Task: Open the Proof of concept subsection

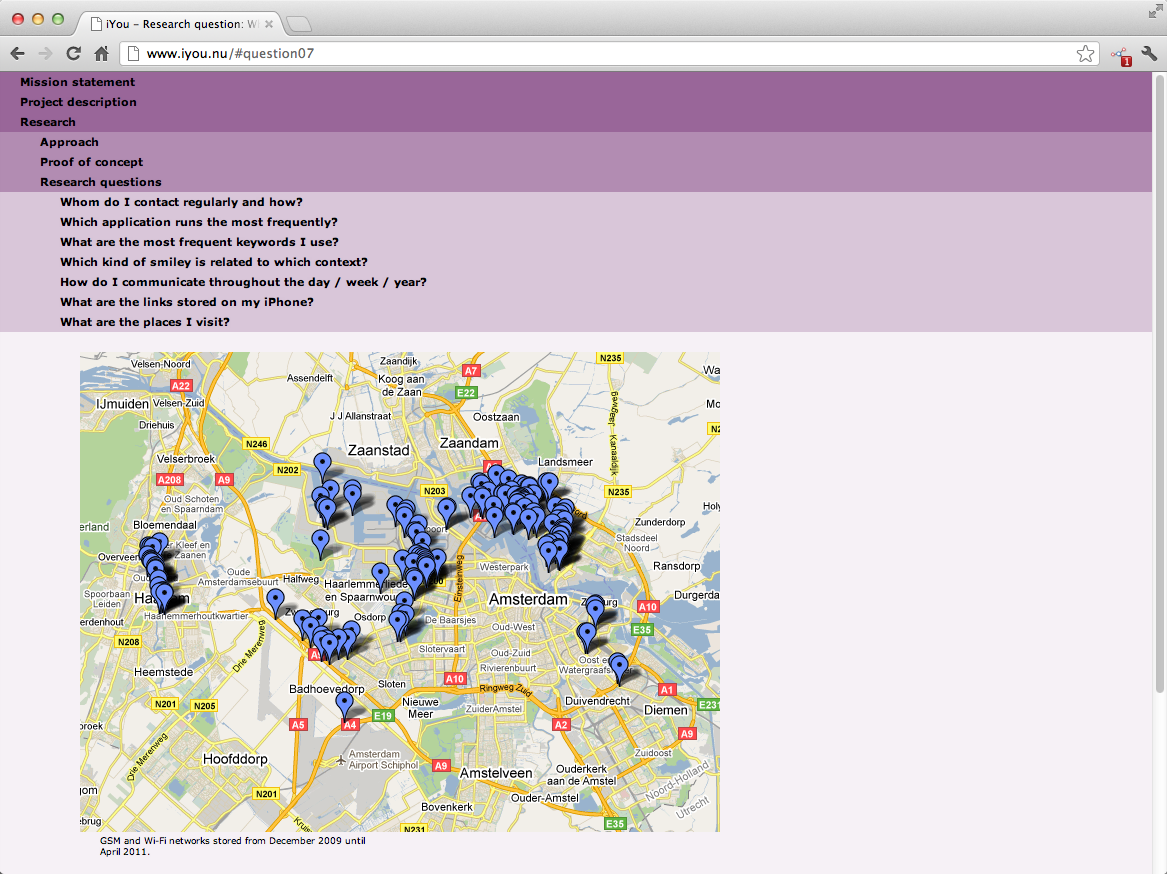Action: 91,162
